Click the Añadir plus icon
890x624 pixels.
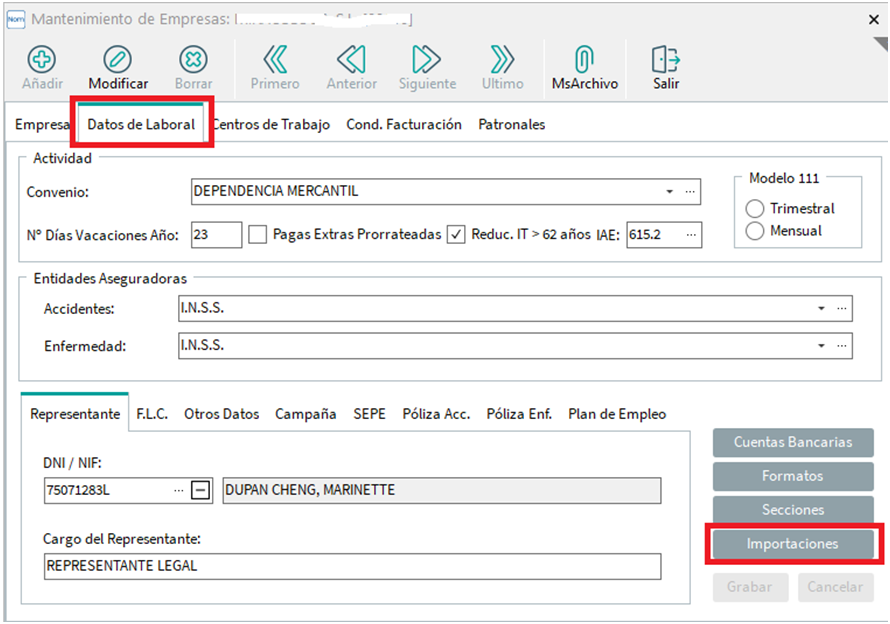pyautogui.click(x=40, y=59)
